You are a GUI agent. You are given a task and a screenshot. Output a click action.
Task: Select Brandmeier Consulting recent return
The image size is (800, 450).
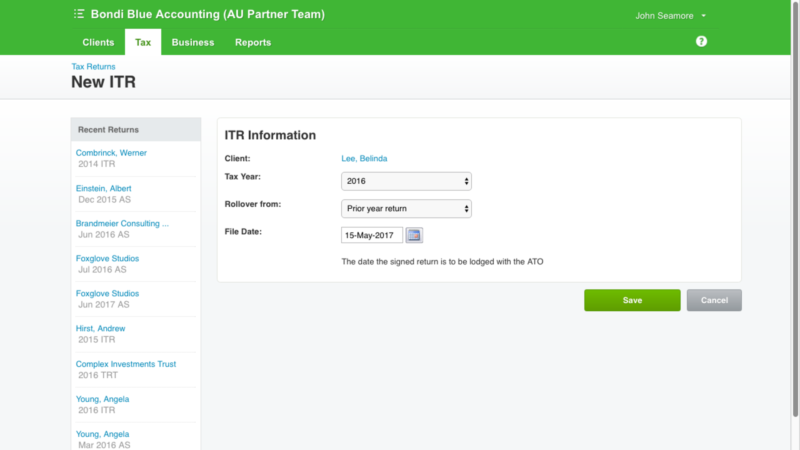point(122,223)
